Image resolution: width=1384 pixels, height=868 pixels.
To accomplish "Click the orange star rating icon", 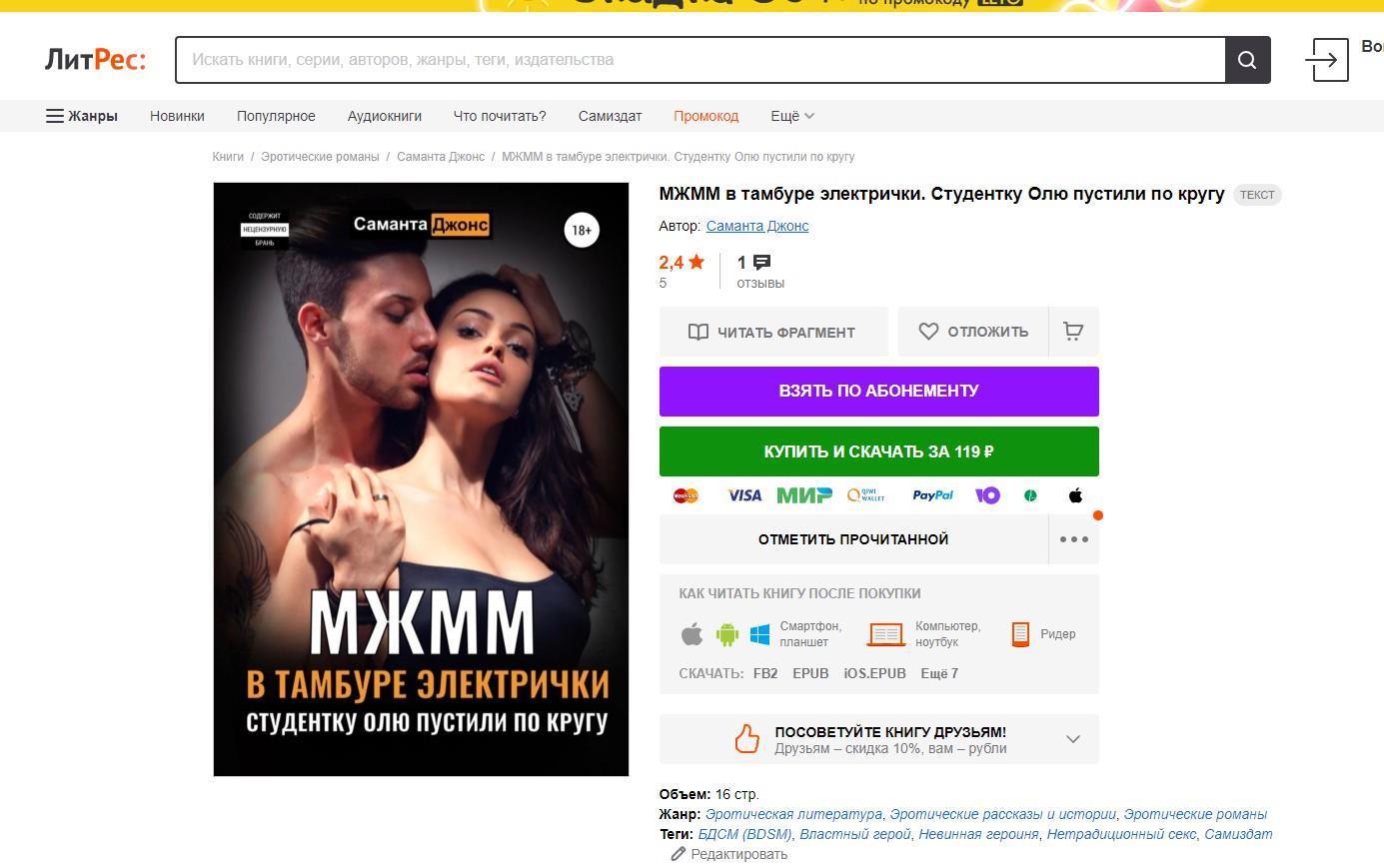I will (696, 262).
